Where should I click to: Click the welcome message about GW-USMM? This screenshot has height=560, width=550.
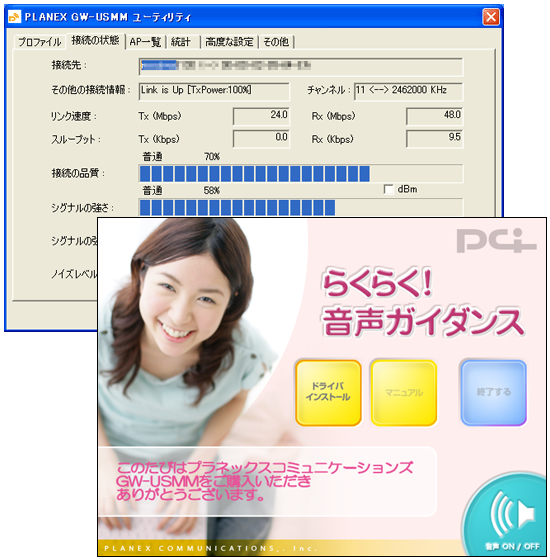pyautogui.click(x=264, y=481)
